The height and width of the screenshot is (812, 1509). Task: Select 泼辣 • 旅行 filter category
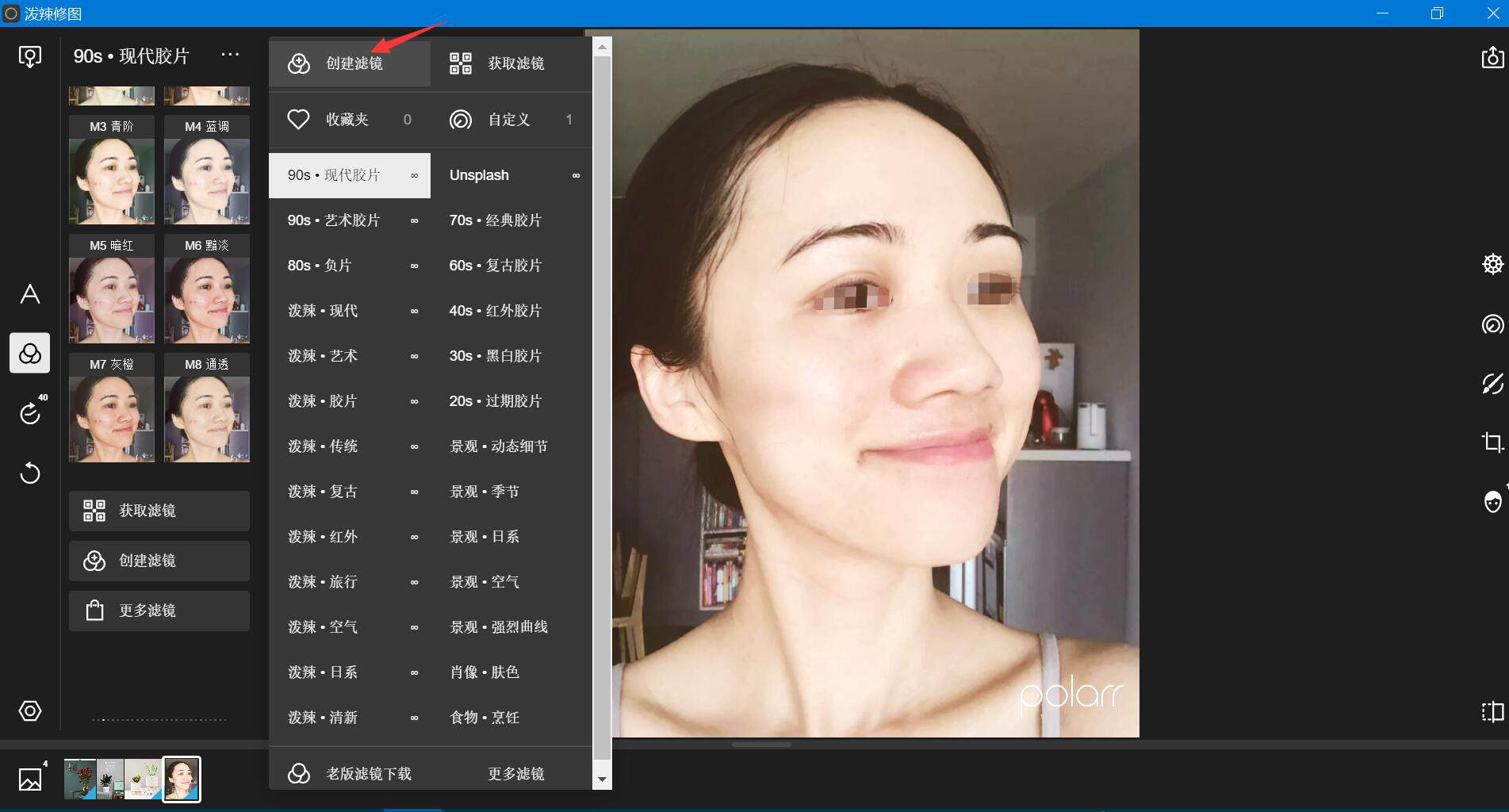(350, 582)
